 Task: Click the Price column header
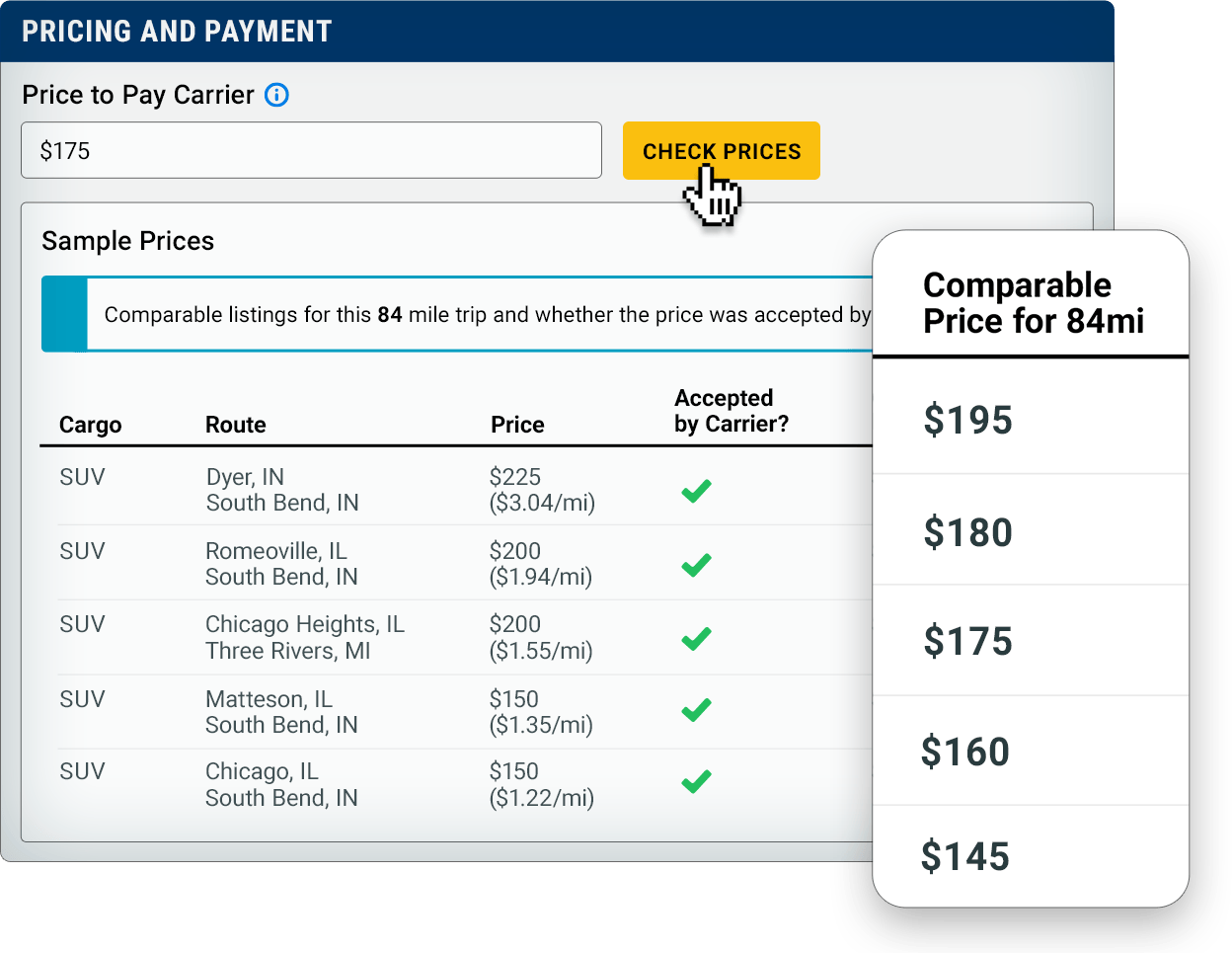517,425
